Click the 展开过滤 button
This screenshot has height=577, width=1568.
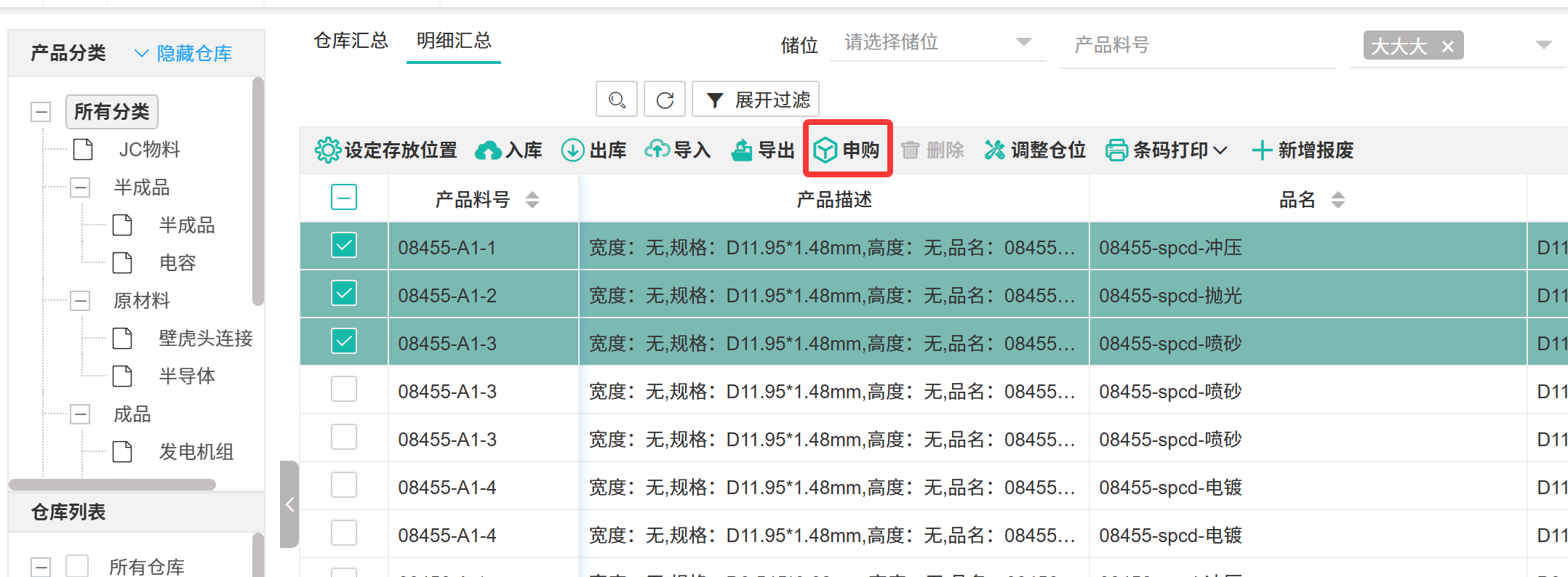pyautogui.click(x=756, y=100)
